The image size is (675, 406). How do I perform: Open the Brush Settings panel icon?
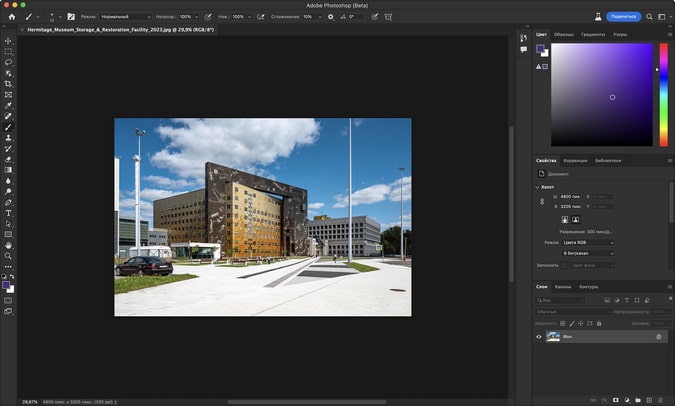click(71, 17)
